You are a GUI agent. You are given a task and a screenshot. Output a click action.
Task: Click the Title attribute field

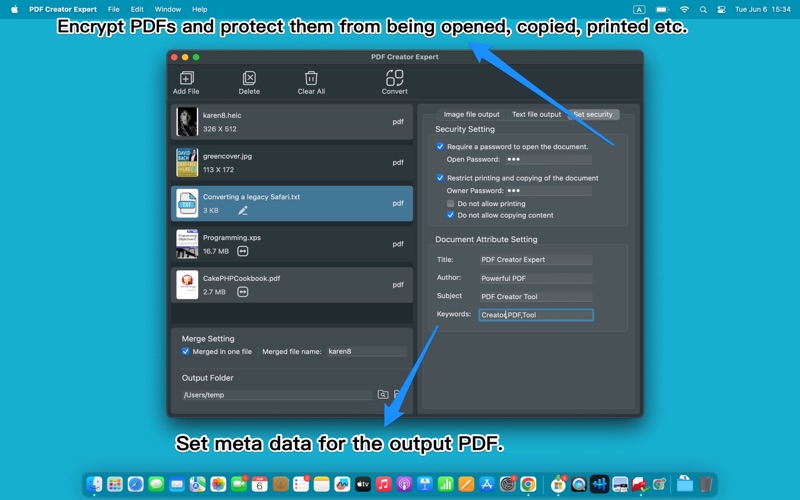536,260
